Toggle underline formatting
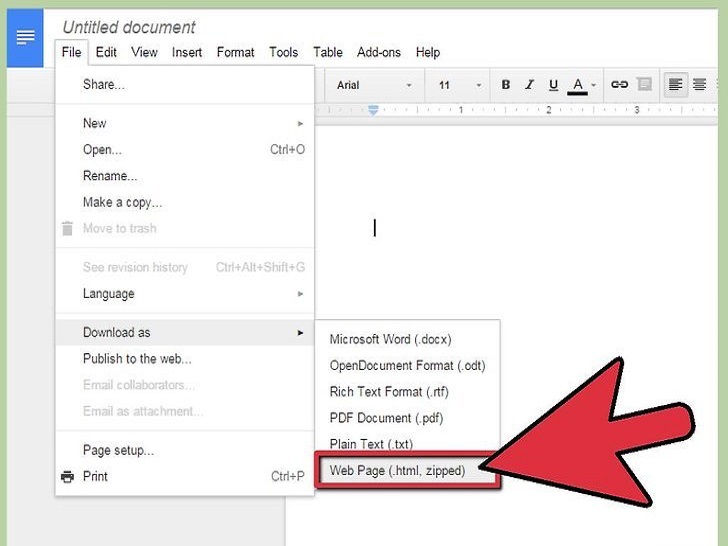This screenshot has height=546, width=728. click(x=553, y=85)
